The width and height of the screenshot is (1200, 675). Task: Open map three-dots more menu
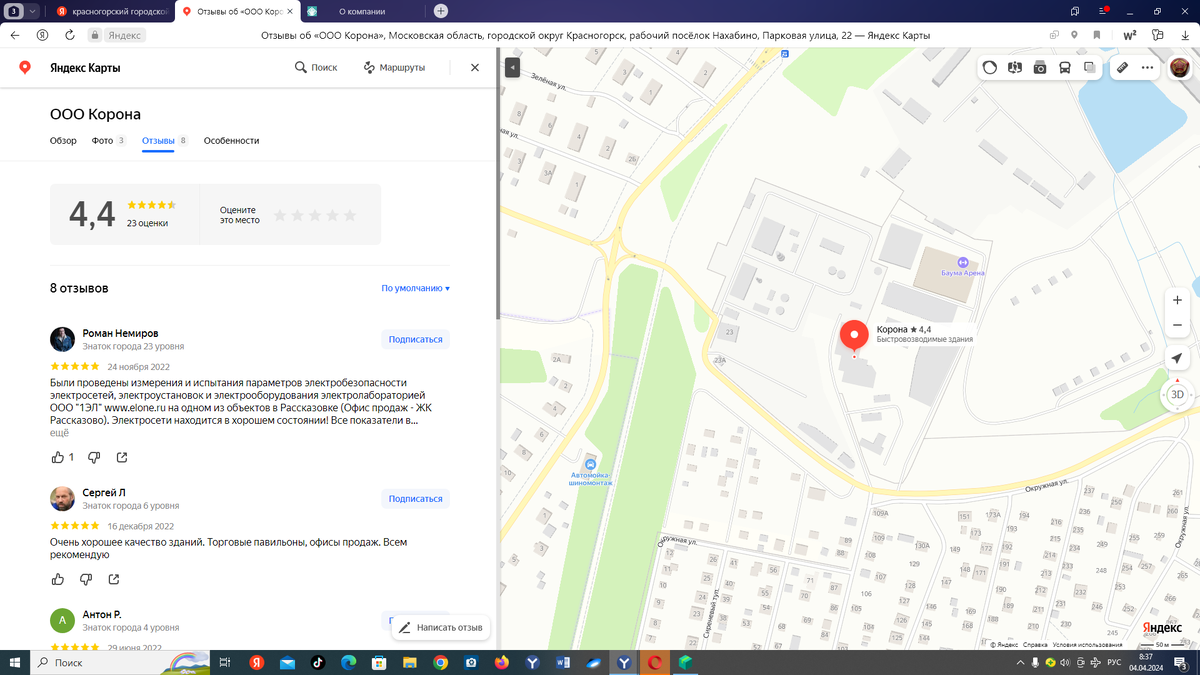point(1147,68)
